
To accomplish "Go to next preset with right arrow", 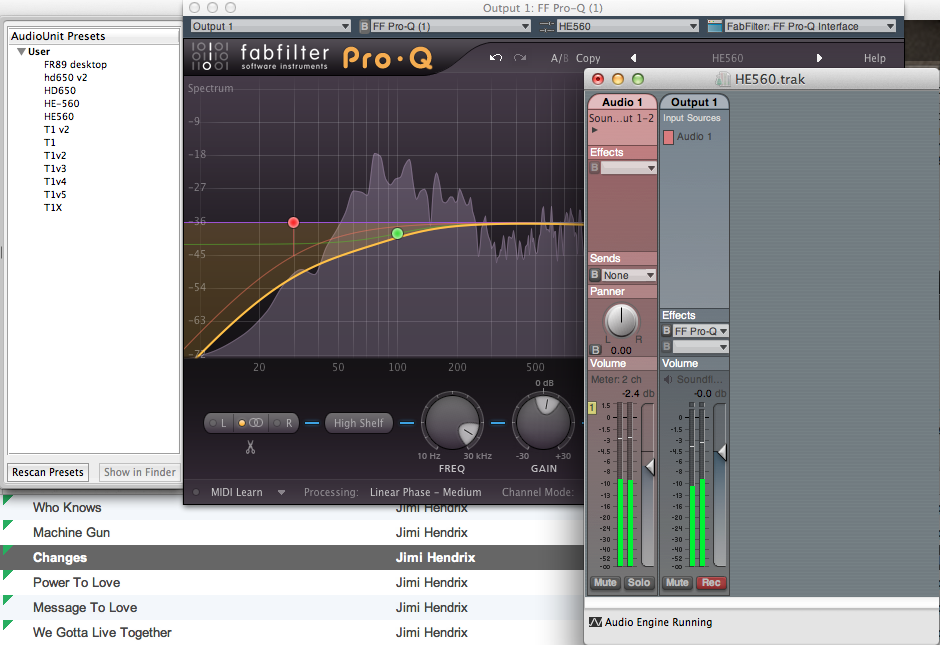I will (x=820, y=58).
